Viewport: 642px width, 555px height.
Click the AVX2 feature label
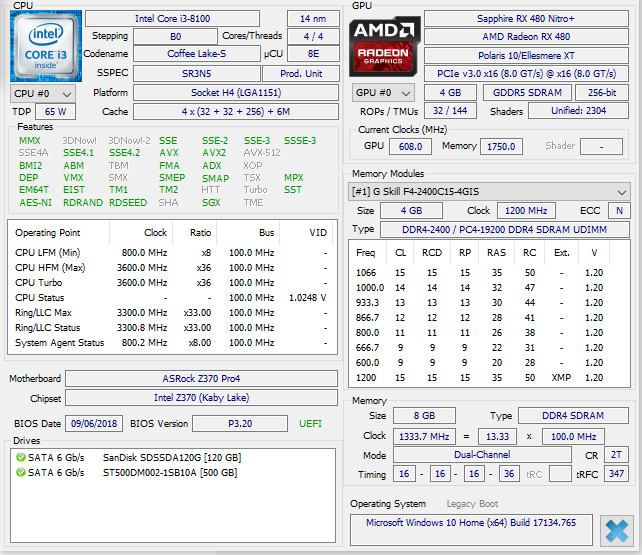[214, 153]
